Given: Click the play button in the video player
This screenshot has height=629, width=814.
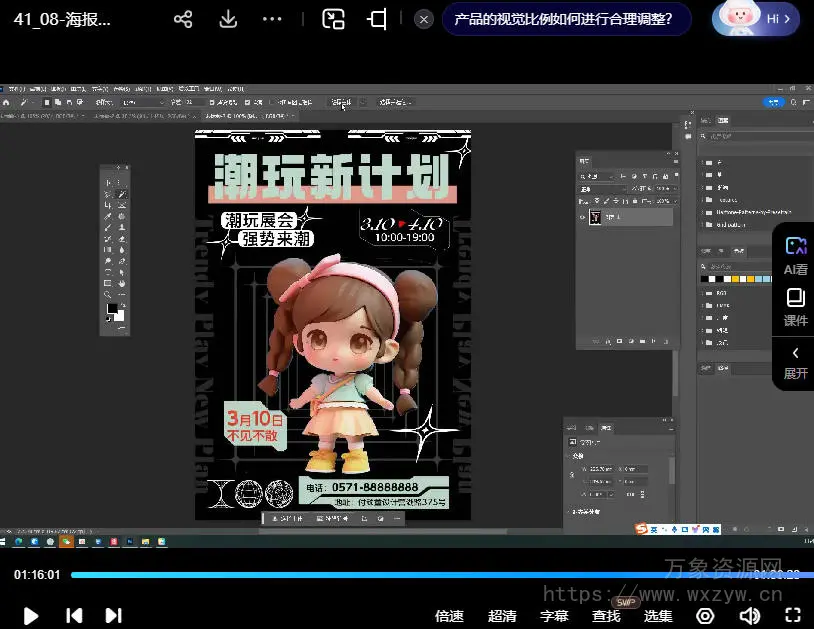Looking at the screenshot, I should (31, 616).
